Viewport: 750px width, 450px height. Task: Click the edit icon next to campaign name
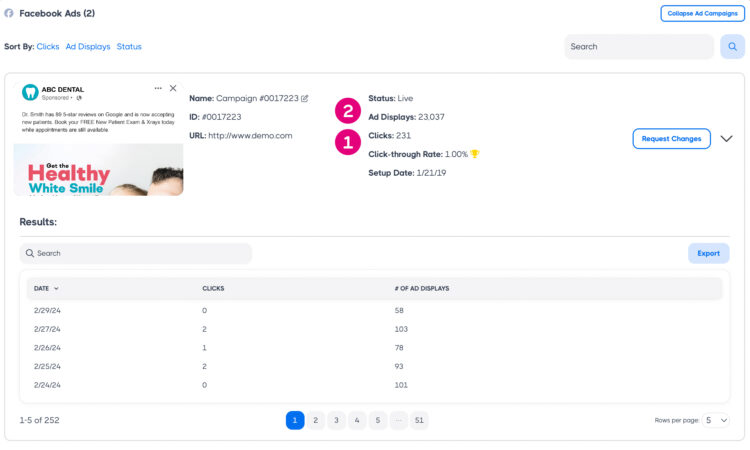[305, 98]
